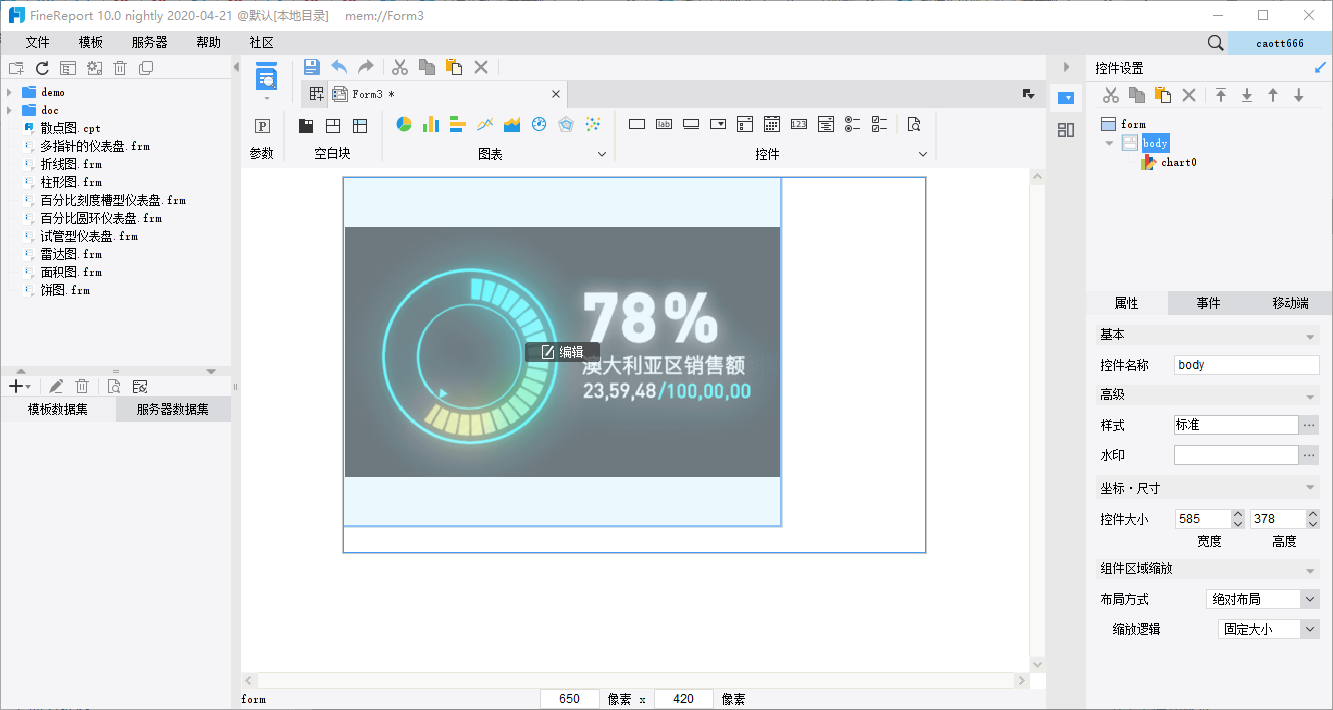The image size is (1333, 710).
Task: Open the 布局方式 dropdown
Action: pyautogui.click(x=1310, y=599)
